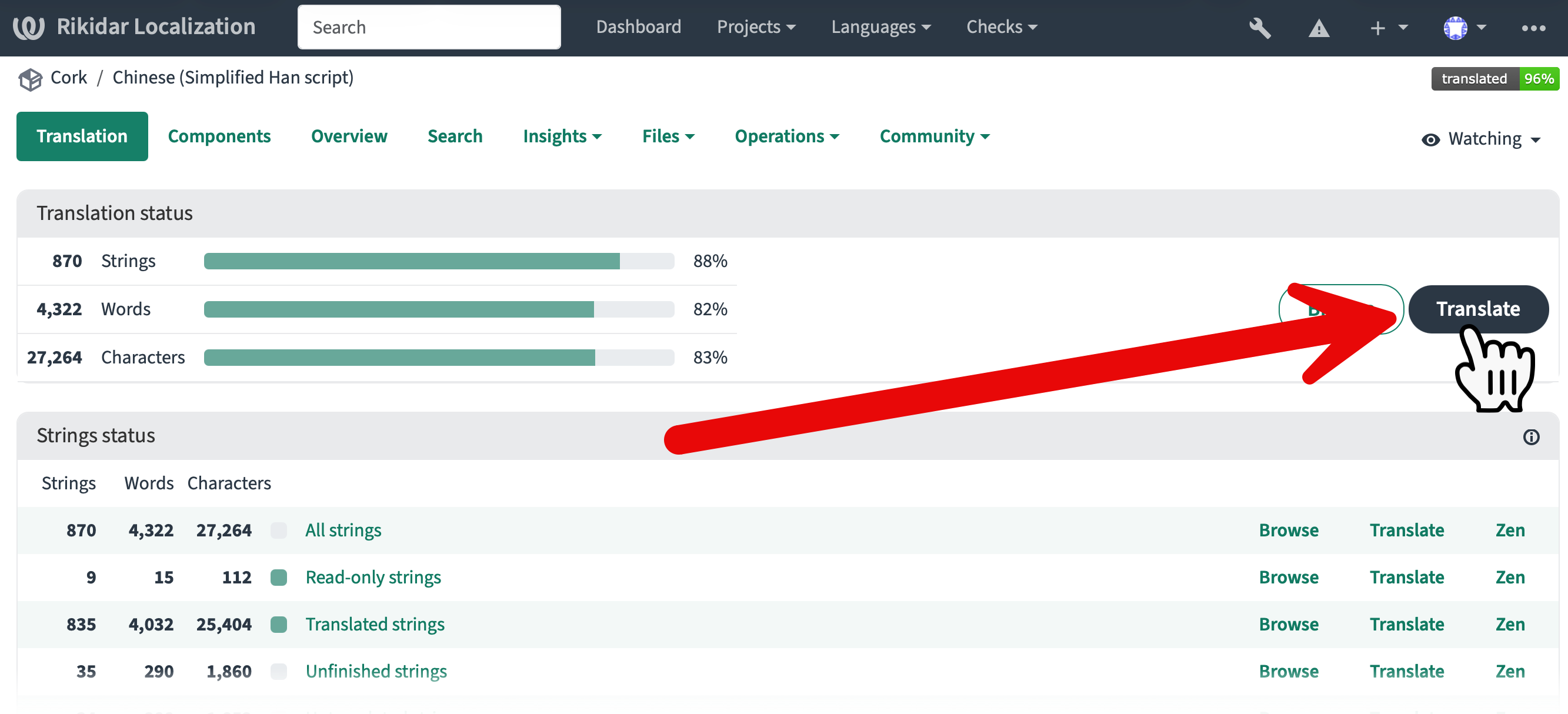Expand the Projects dropdown
The height and width of the screenshot is (714, 1568).
click(755, 27)
